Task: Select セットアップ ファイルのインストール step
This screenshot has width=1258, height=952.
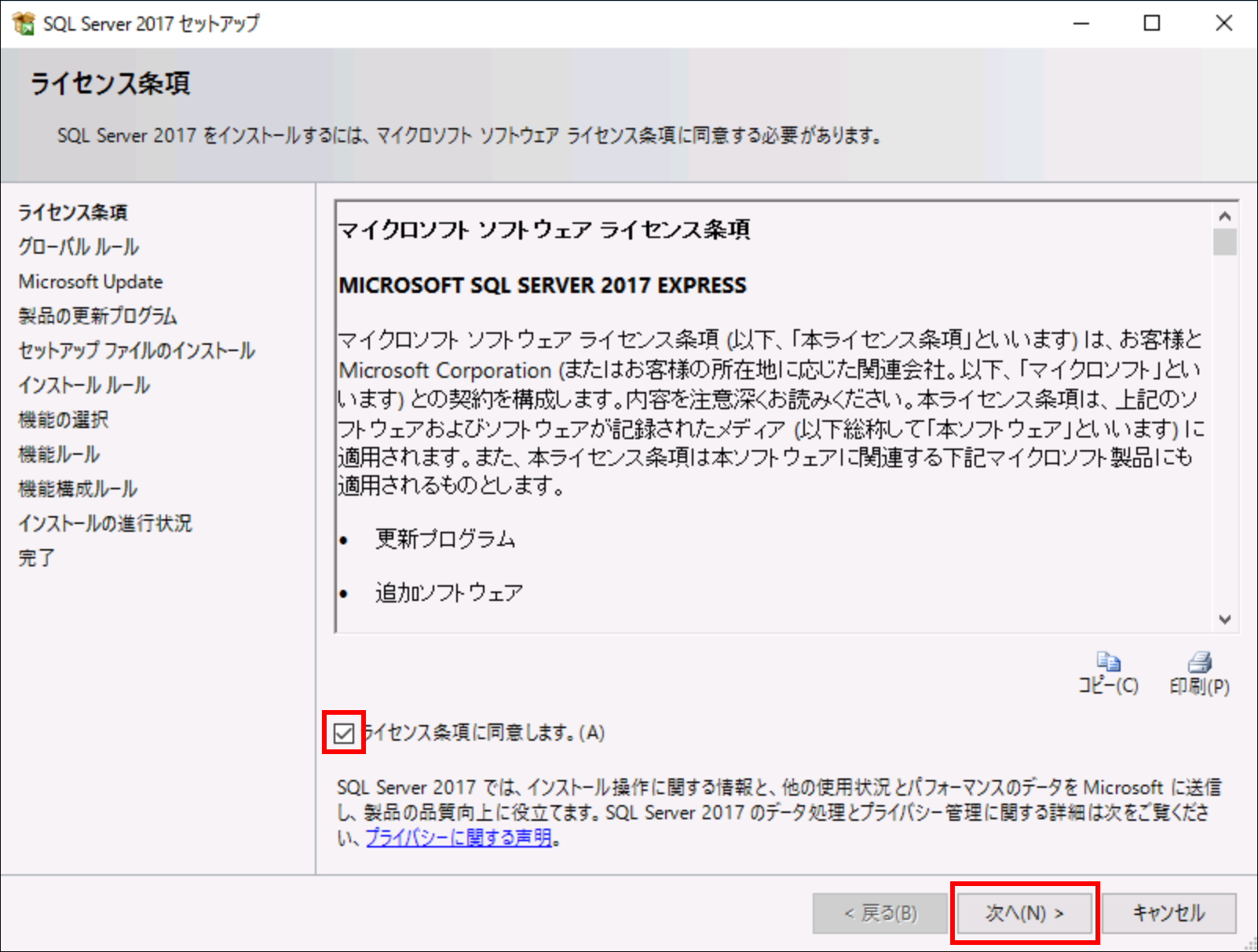Action: [137, 350]
